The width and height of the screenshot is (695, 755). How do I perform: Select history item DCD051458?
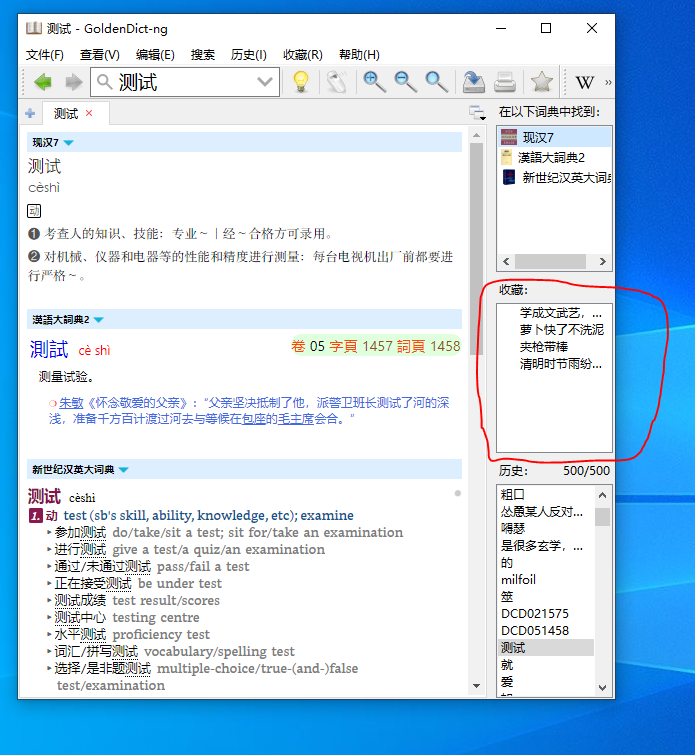coord(535,630)
